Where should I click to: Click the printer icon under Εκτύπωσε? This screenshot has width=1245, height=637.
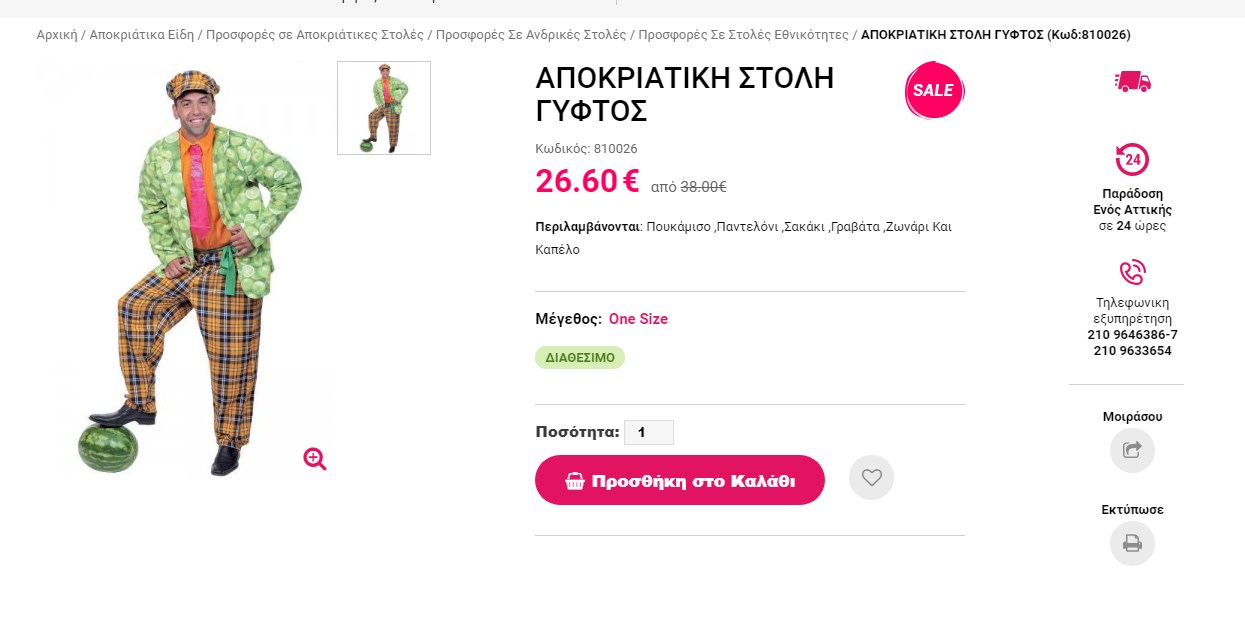click(1132, 543)
